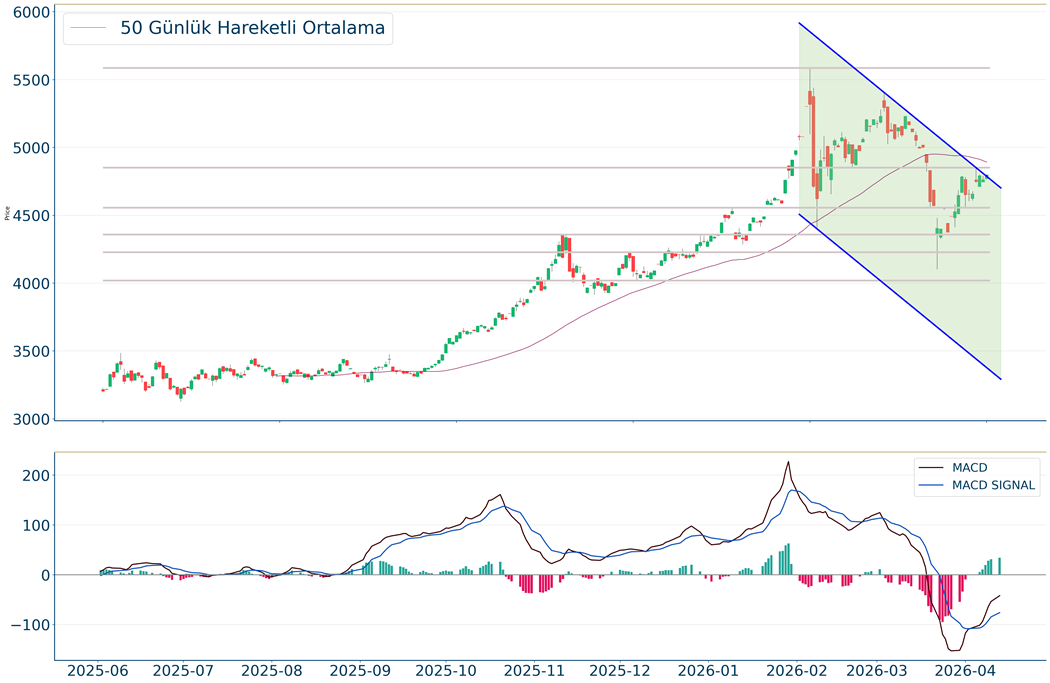Click the dark MACD line sample in the legend
The width and height of the screenshot is (1050, 683).
click(931, 468)
